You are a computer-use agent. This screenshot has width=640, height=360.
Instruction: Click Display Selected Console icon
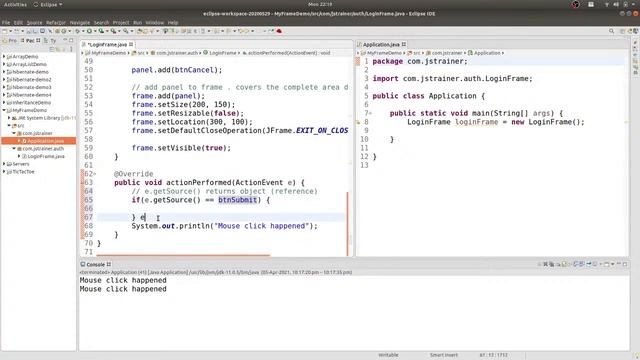pos(595,264)
